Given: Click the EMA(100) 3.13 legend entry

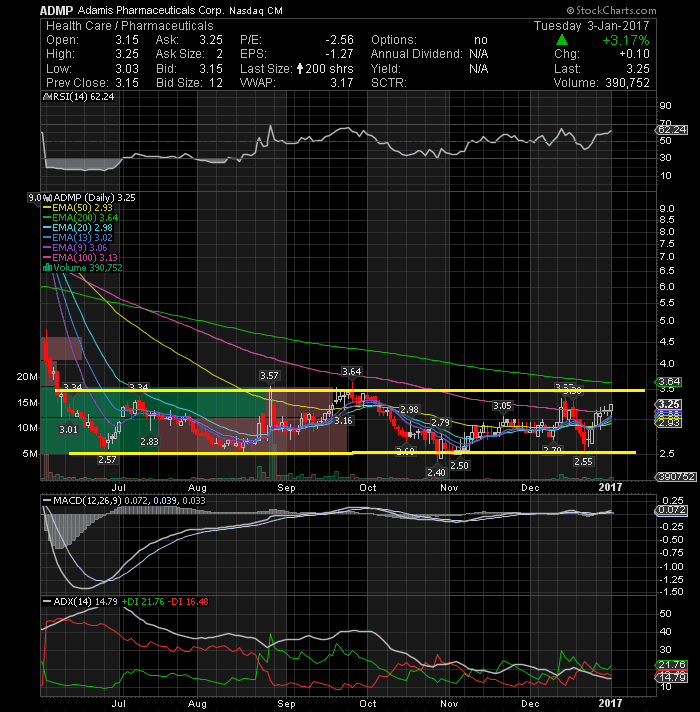Looking at the screenshot, I should click(80, 257).
